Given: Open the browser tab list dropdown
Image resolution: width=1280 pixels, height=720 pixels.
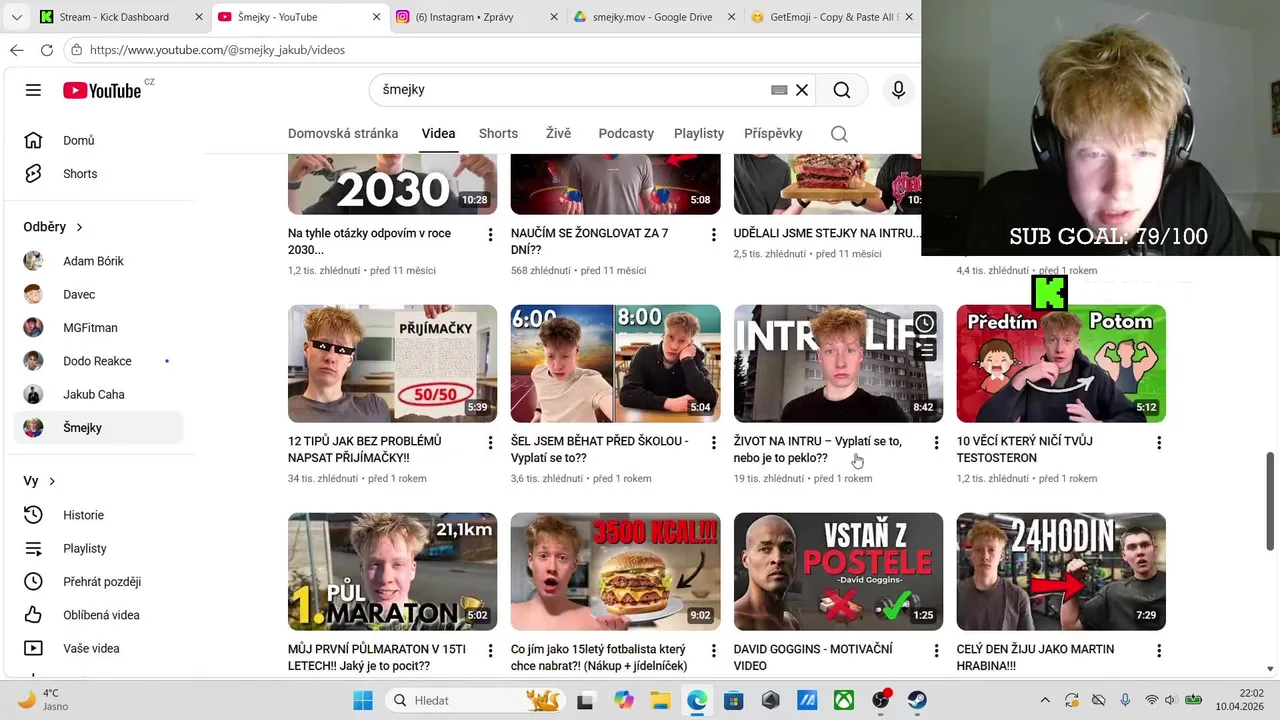Looking at the screenshot, I should pyautogui.click(x=16, y=17).
